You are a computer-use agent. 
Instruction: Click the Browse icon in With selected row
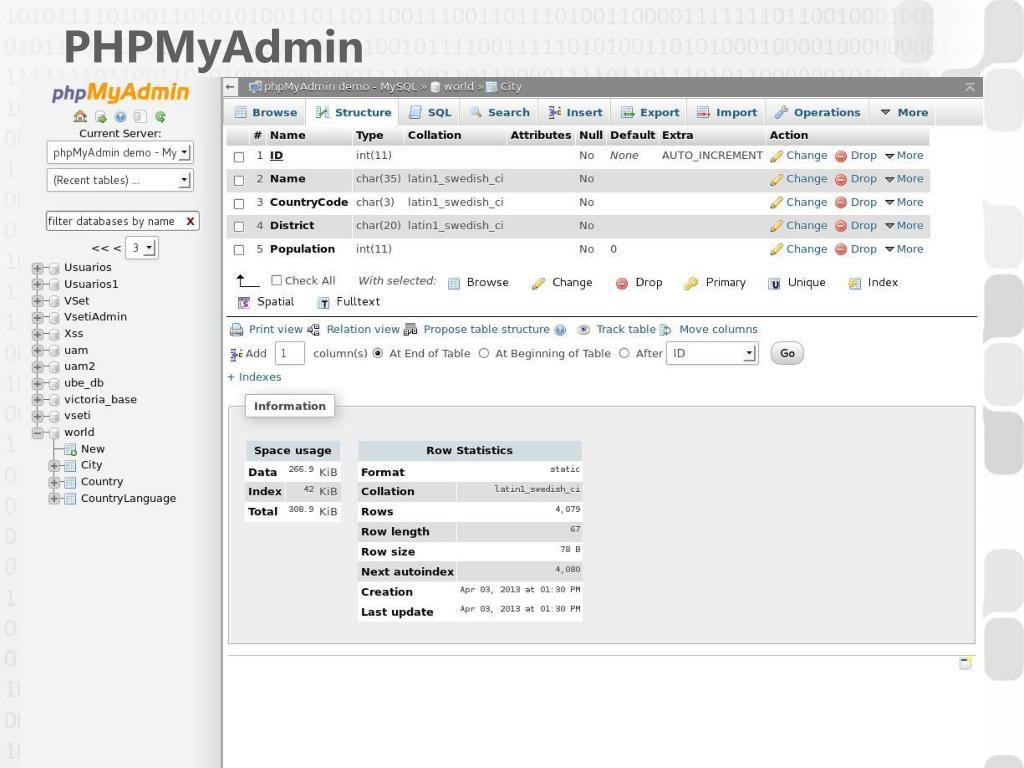[454, 283]
